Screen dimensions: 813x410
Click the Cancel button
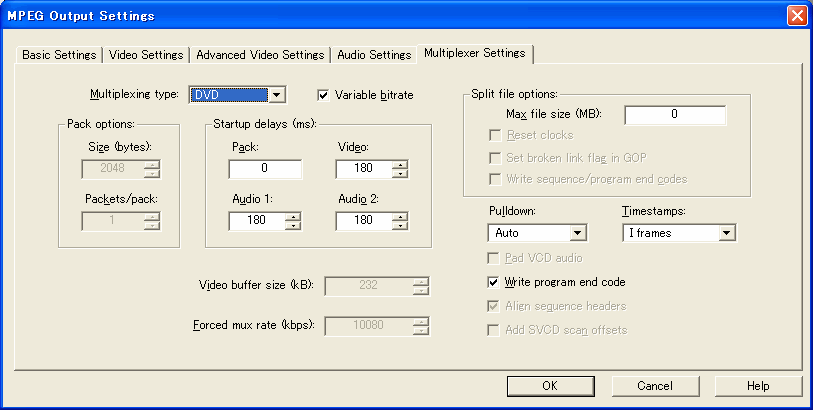click(654, 386)
